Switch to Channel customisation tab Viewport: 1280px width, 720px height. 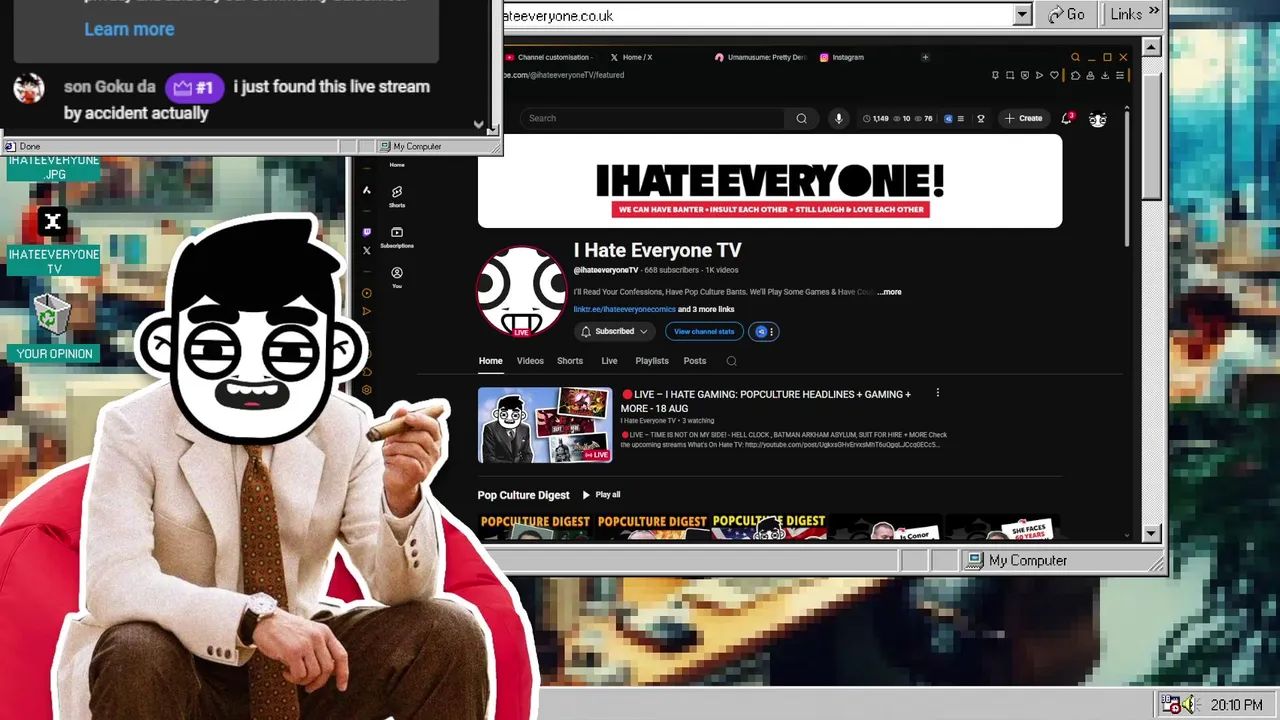(547, 57)
